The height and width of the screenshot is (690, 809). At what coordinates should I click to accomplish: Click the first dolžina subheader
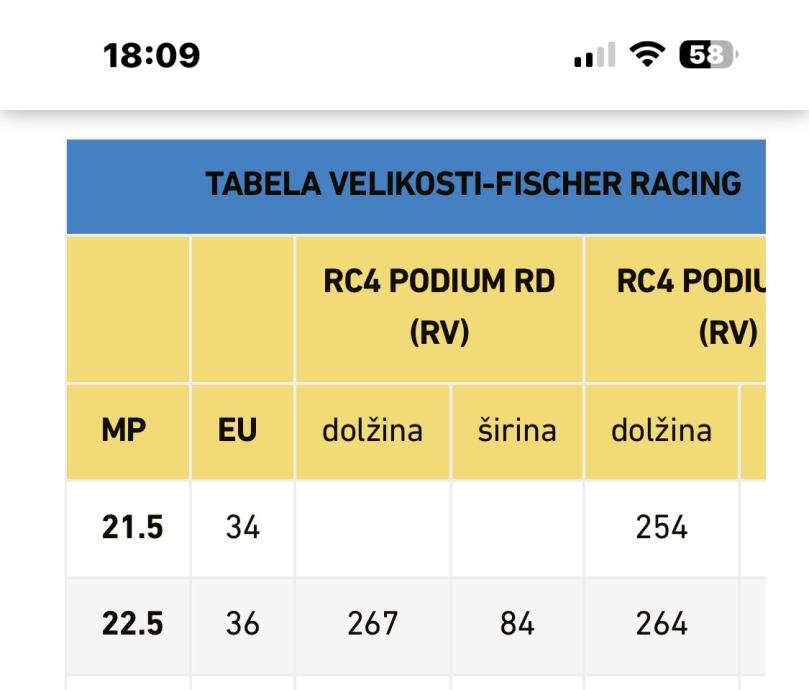373,431
